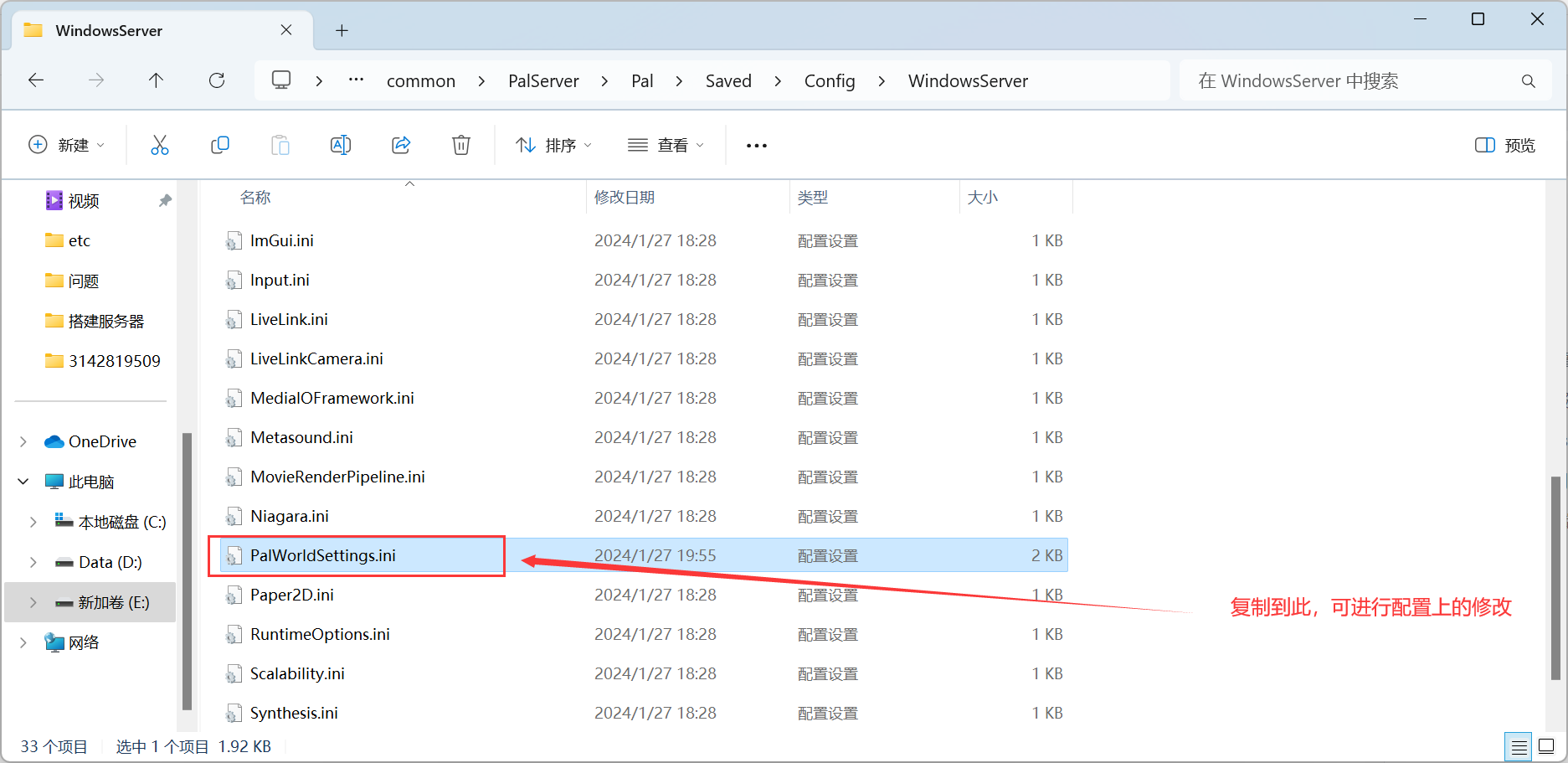Switch to details view icon in status bar
Screen dimensions: 1568x763
(x=1519, y=746)
